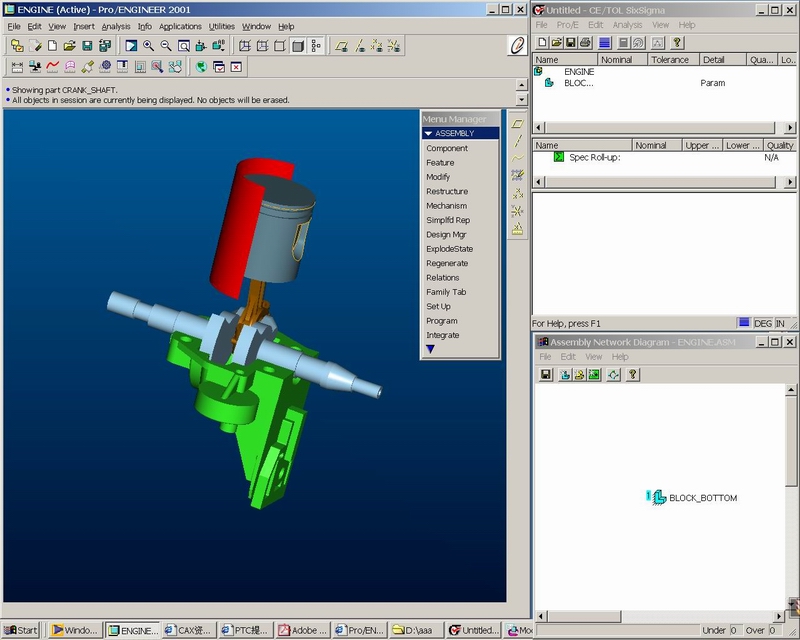Viewport: 800px width, 640px height.
Task: Create datum curve from the right vertical toolbar
Action: click(517, 158)
